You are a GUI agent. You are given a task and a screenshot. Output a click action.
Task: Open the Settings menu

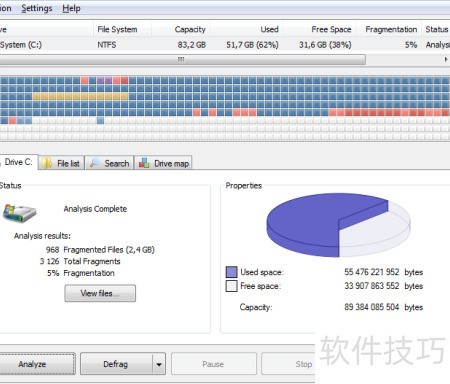[37, 8]
